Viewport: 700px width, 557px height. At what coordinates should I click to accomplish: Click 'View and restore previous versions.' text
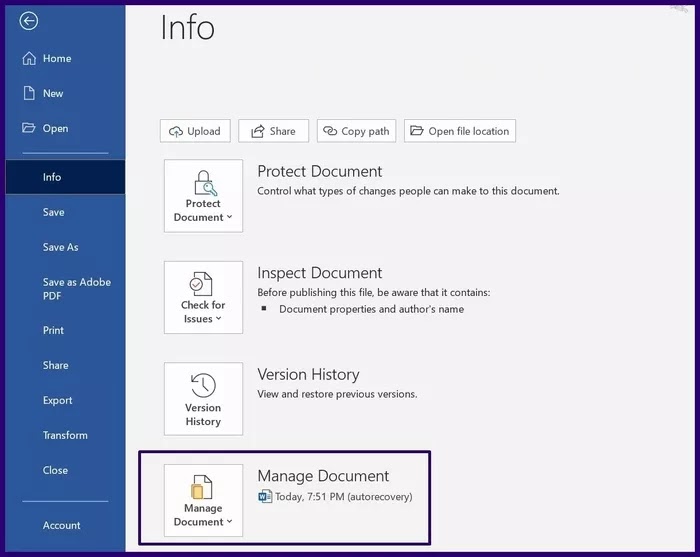[337, 394]
